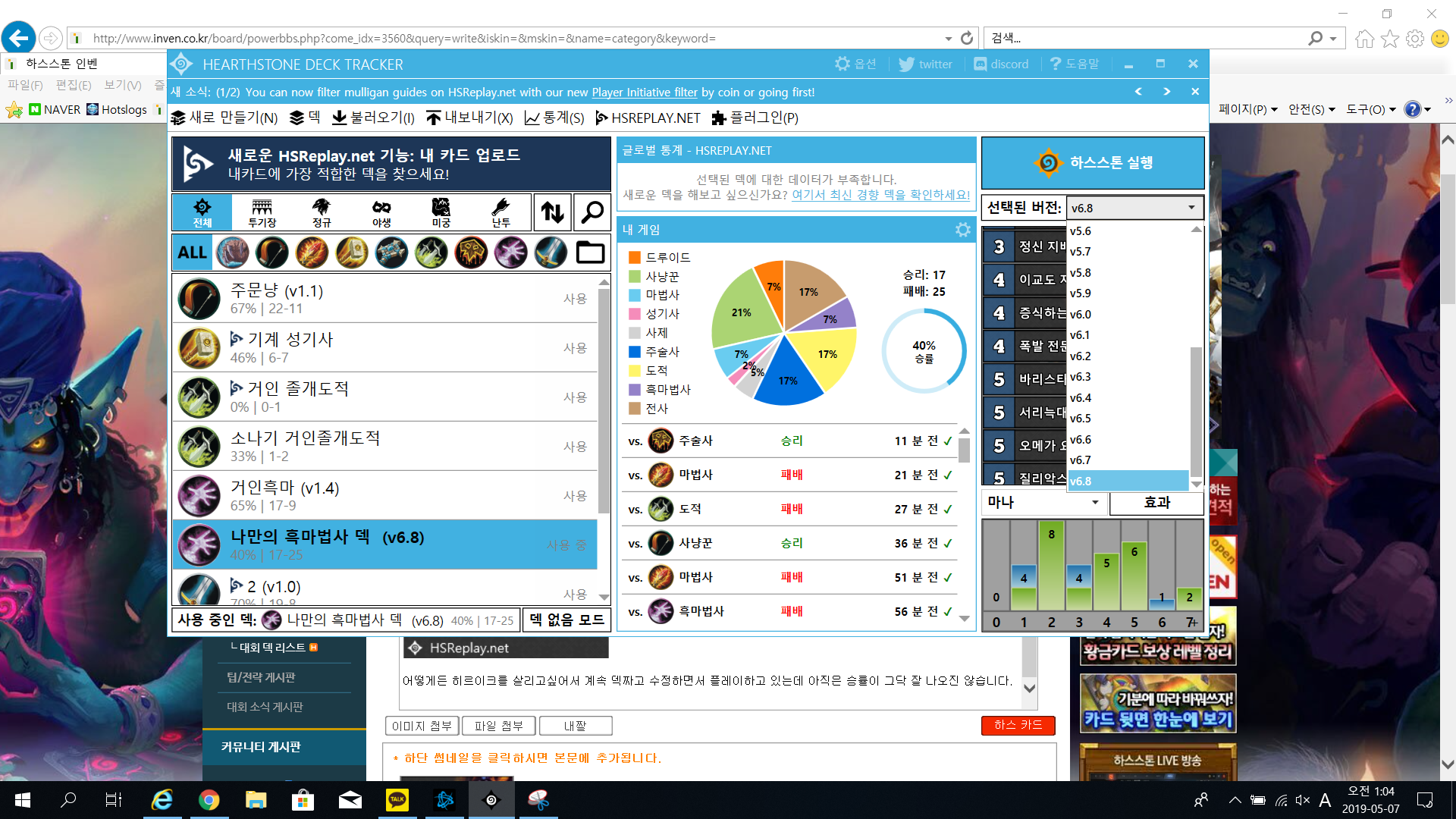The image size is (1456, 819).
Task: Open the 통계(S) statistics menu
Action: [x=554, y=118]
